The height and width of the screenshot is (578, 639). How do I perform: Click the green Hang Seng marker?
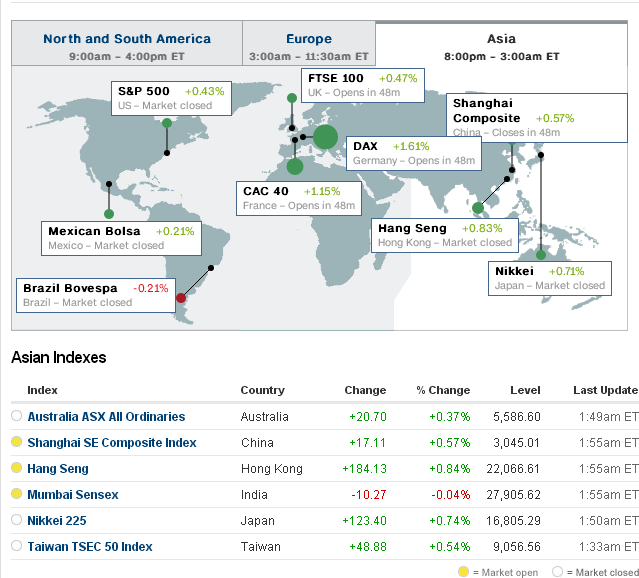478,208
